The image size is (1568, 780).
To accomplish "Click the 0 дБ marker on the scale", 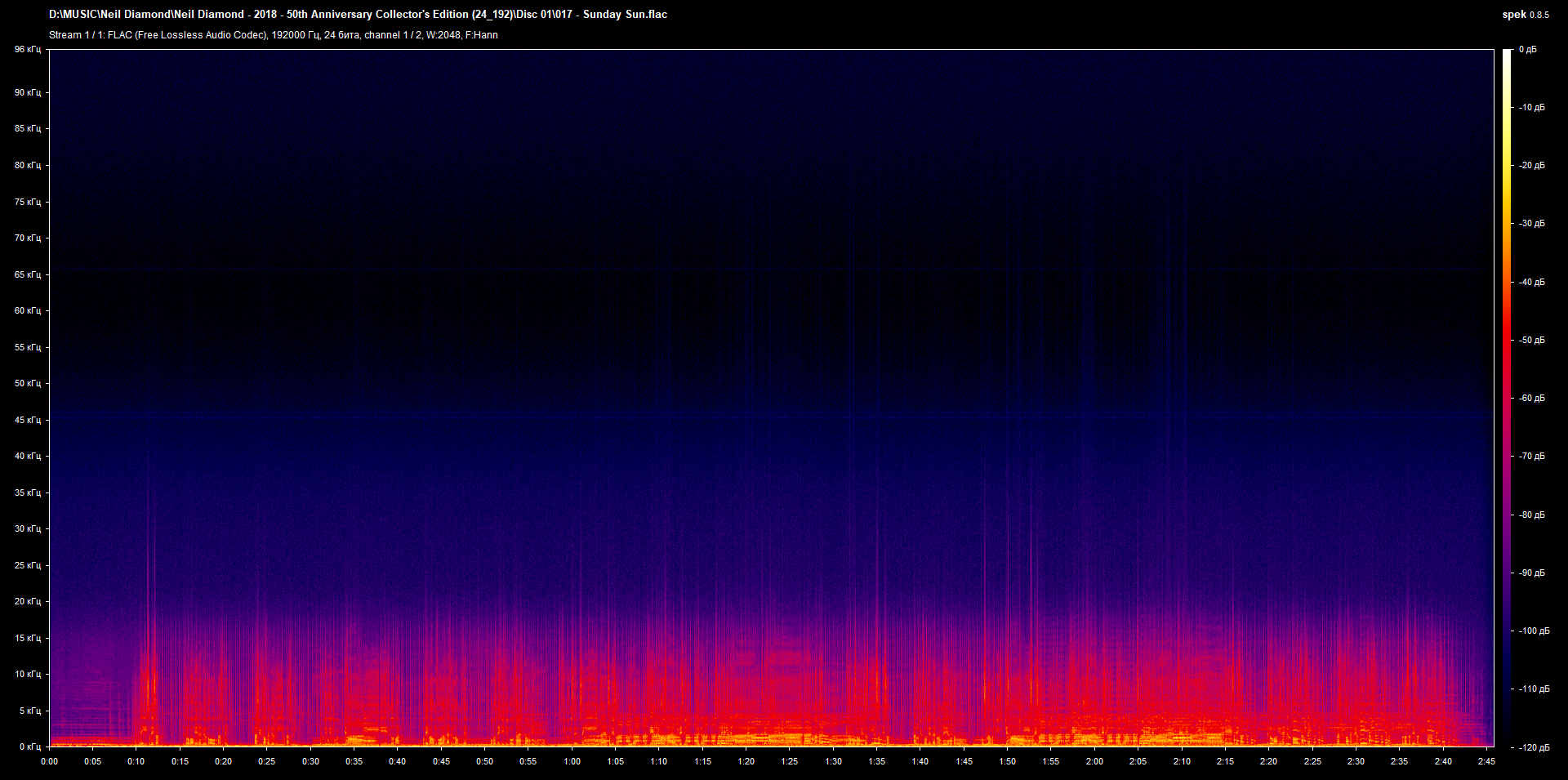I will click(1529, 49).
